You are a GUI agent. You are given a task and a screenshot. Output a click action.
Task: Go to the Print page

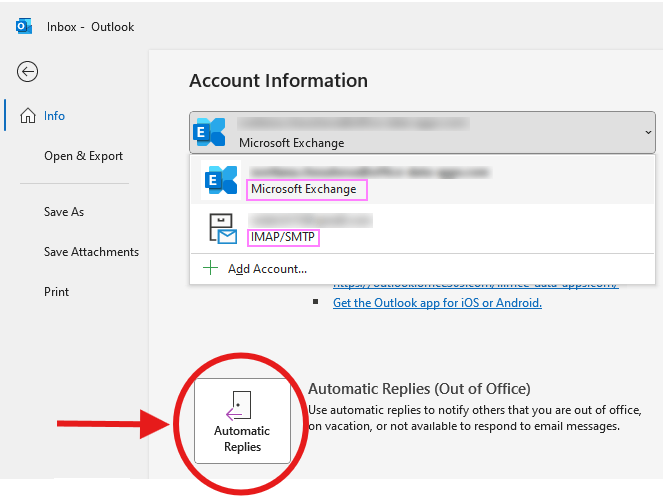pyautogui.click(x=57, y=292)
